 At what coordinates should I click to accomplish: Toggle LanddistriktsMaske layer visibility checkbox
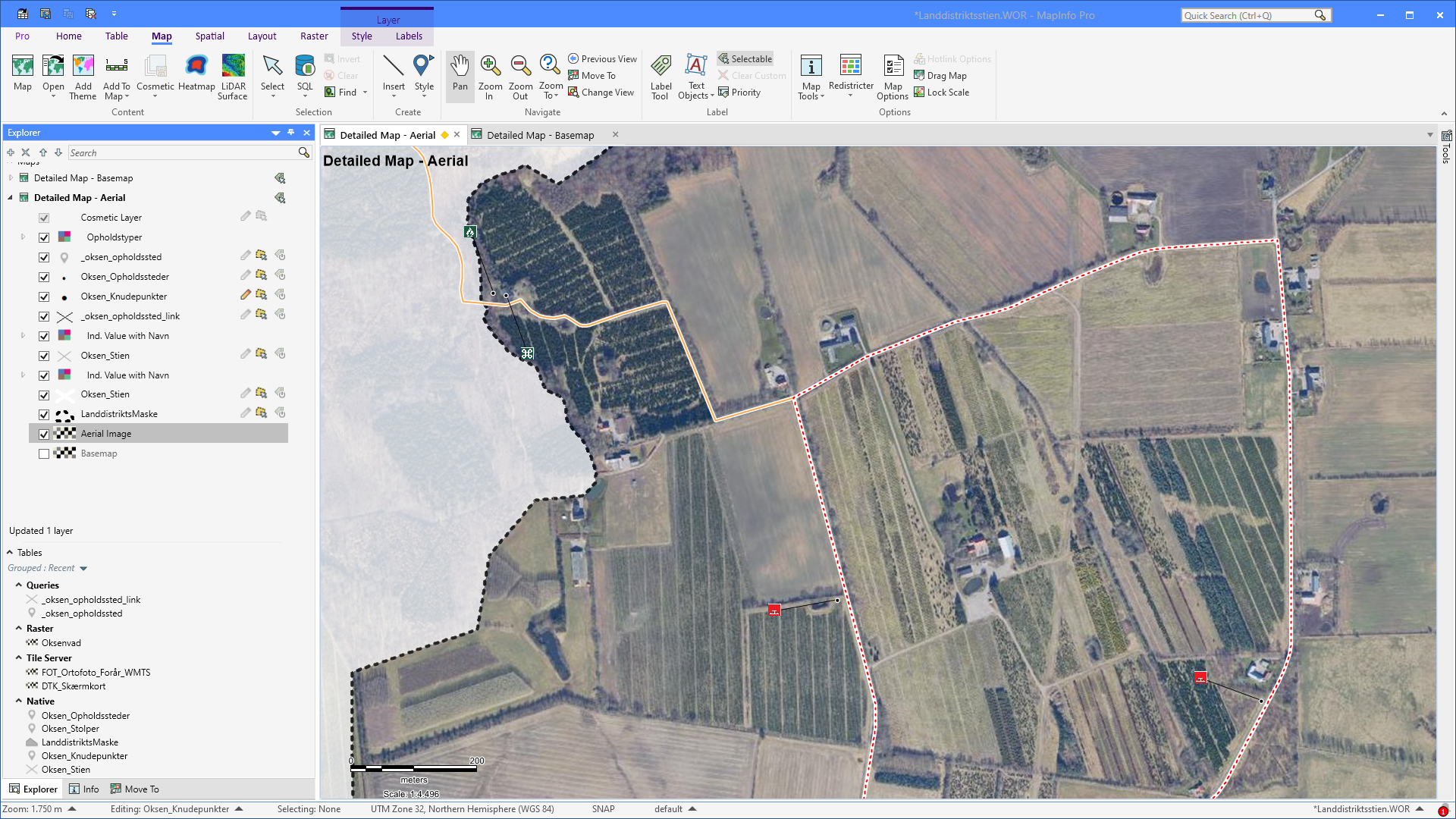(x=44, y=415)
